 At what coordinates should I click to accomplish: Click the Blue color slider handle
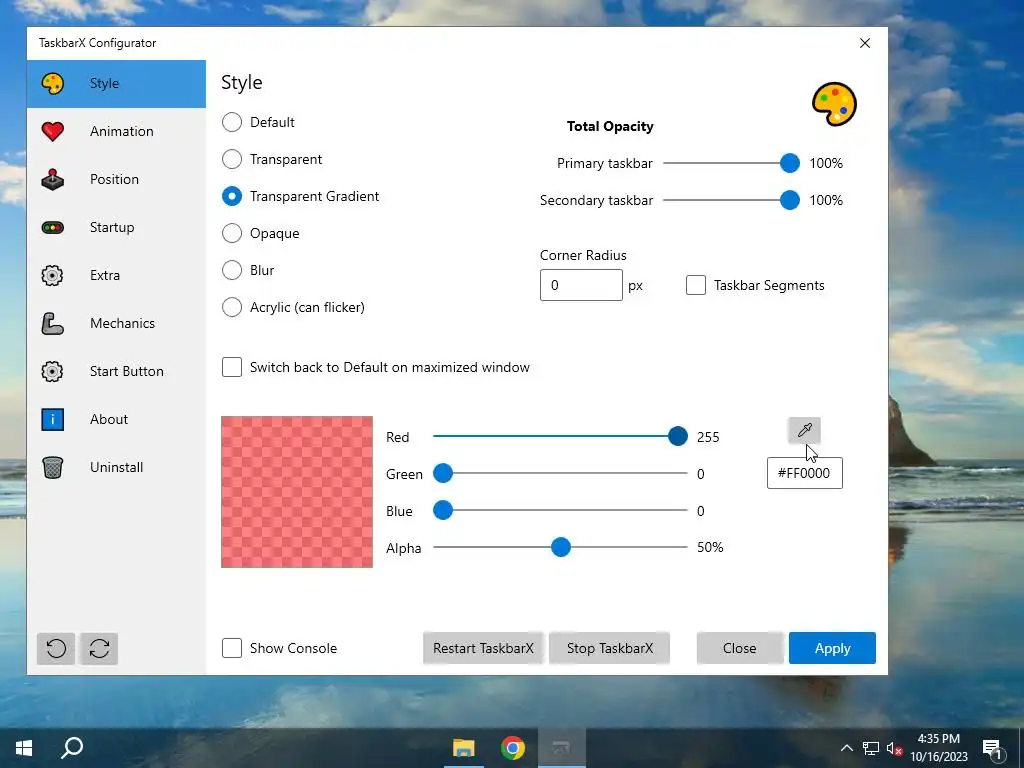tap(443, 510)
